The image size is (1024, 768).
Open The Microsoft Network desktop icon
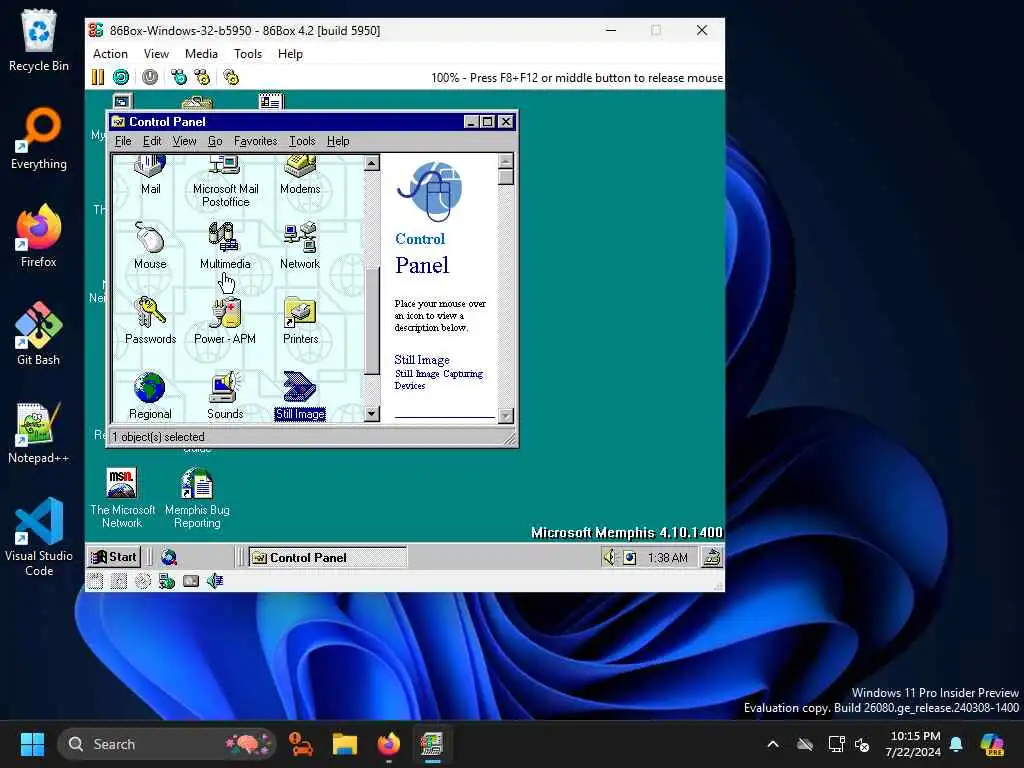click(122, 498)
